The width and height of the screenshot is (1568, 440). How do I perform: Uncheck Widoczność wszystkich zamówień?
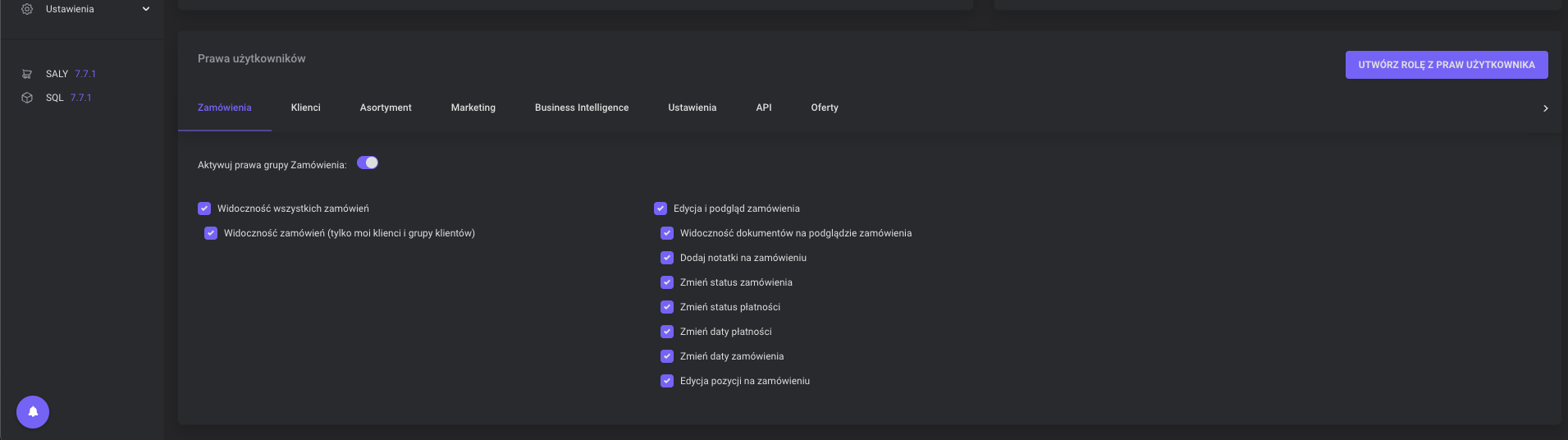pyautogui.click(x=204, y=209)
